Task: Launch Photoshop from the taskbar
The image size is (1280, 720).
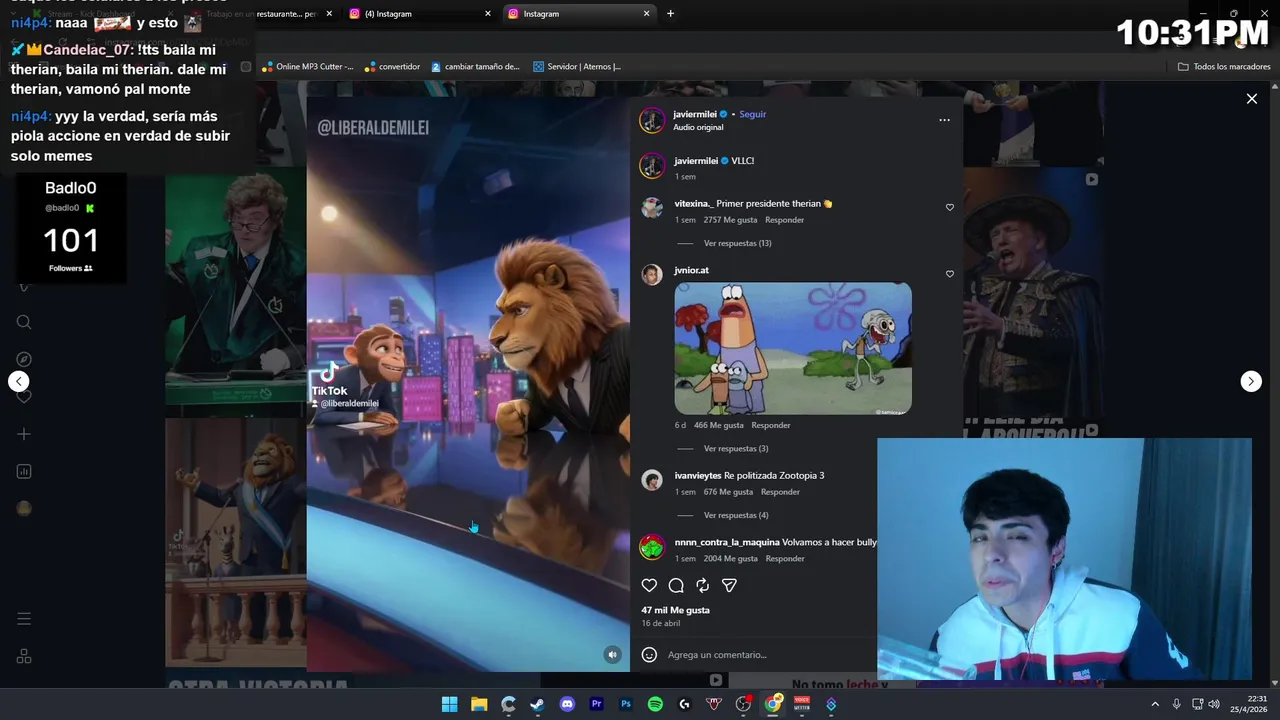Action: pyautogui.click(x=626, y=704)
